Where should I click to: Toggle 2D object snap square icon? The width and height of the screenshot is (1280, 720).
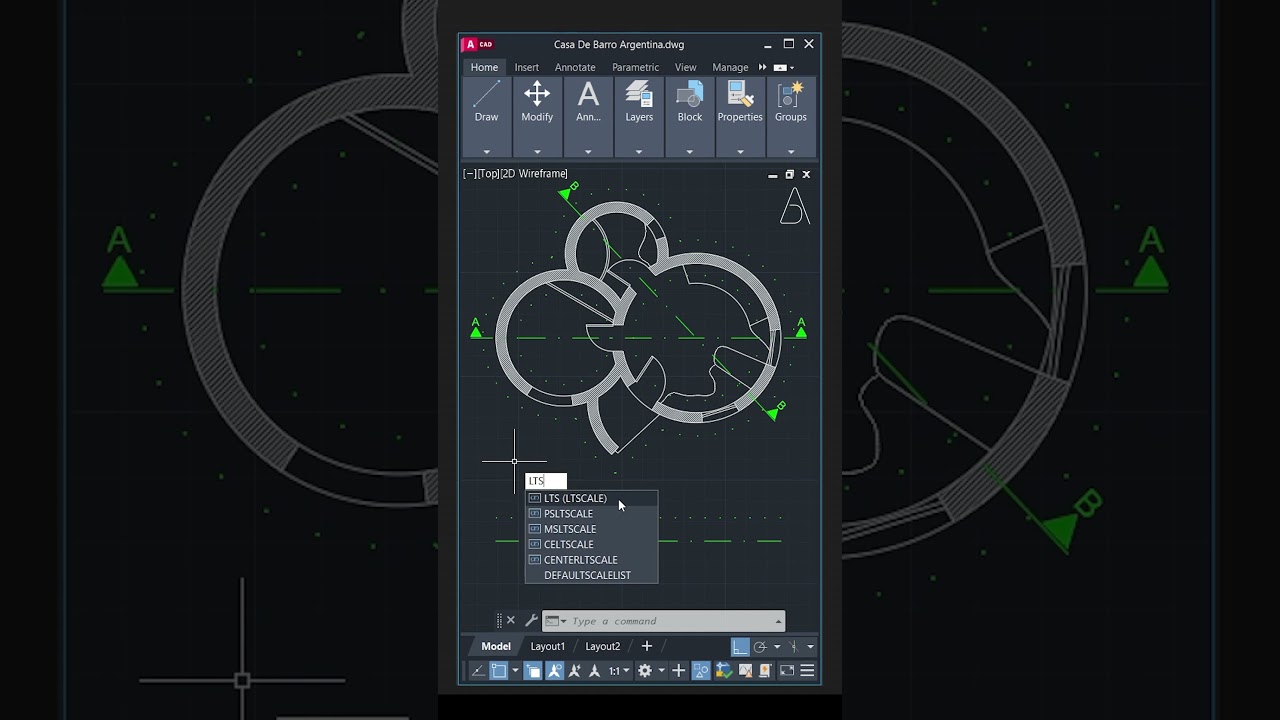point(498,670)
